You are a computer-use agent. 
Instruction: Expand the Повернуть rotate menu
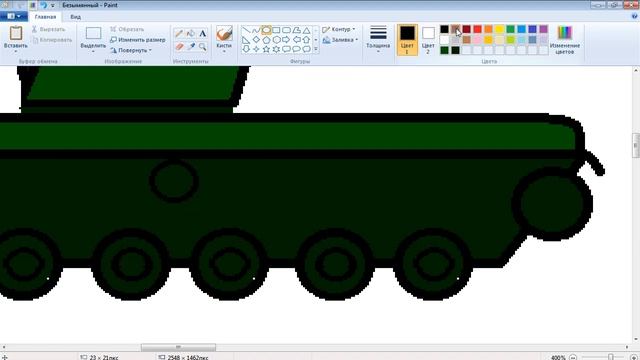pos(131,50)
